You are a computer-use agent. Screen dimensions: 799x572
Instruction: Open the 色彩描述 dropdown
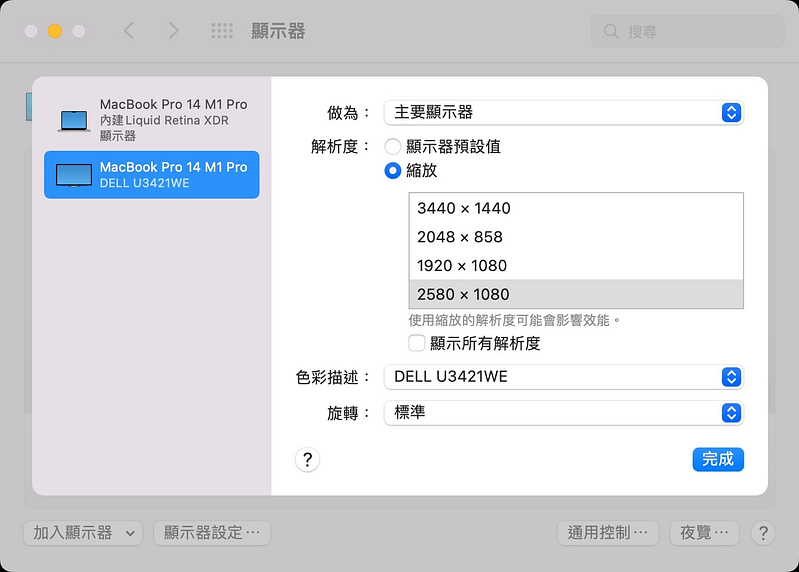[x=563, y=377]
